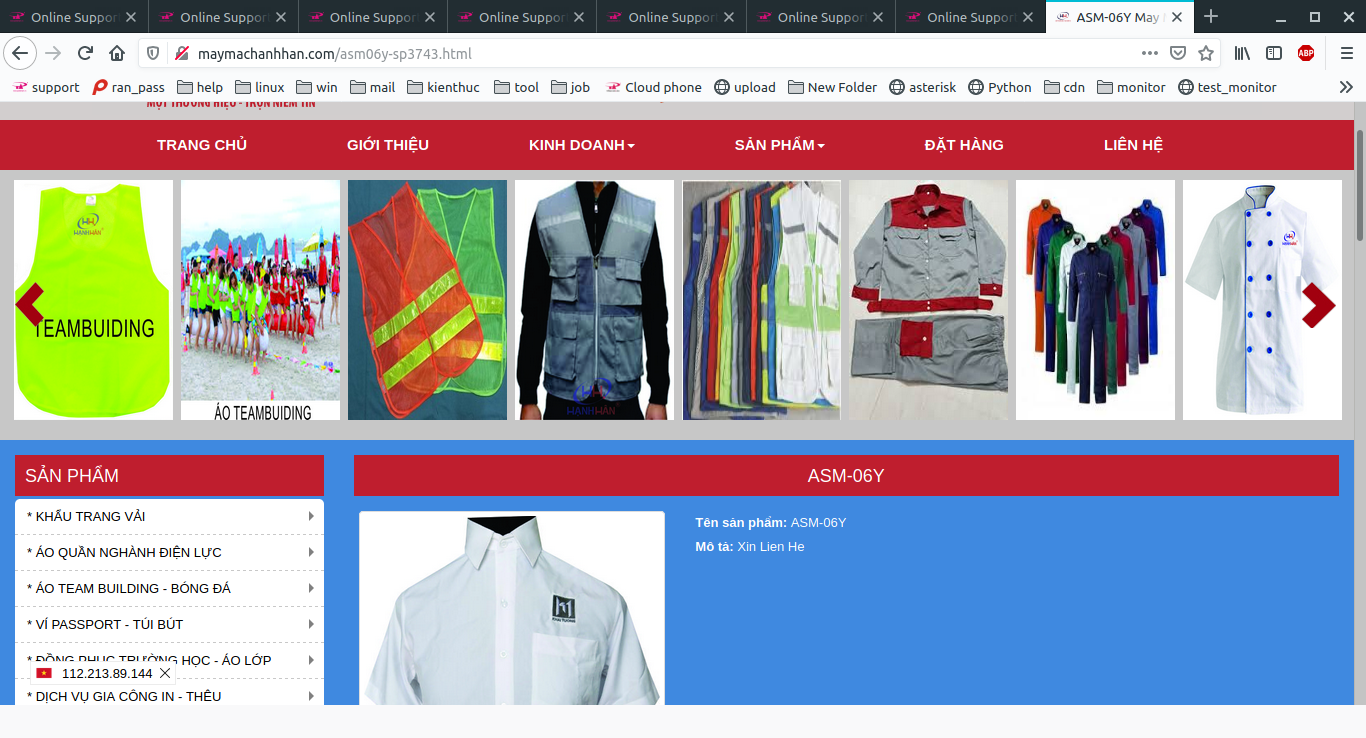Open the page actions three-dots menu
Viewport: 1366px width, 738px height.
[x=1150, y=53]
